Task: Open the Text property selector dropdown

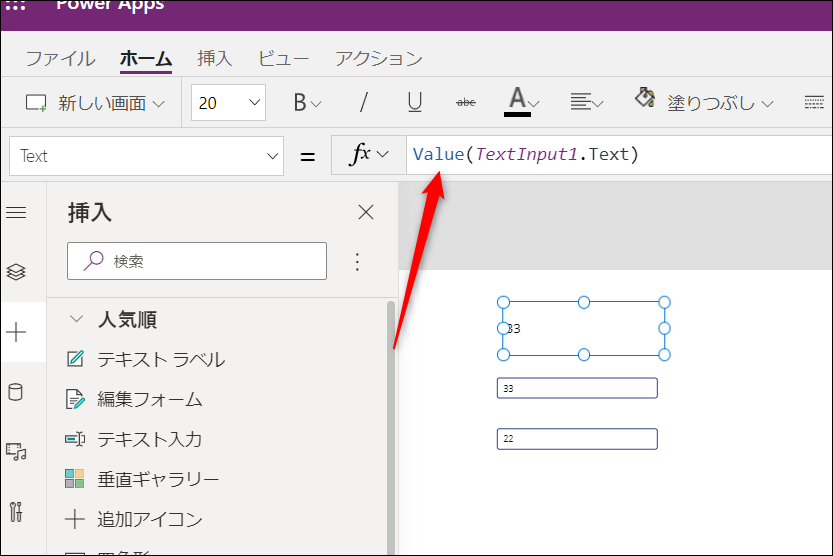Action: click(x=147, y=156)
